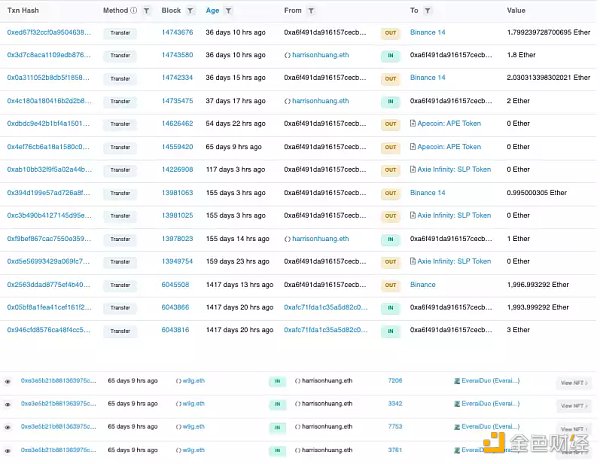Select the value 1,993.999292 Ether
Screen dimensions: 600x464
tap(538, 307)
